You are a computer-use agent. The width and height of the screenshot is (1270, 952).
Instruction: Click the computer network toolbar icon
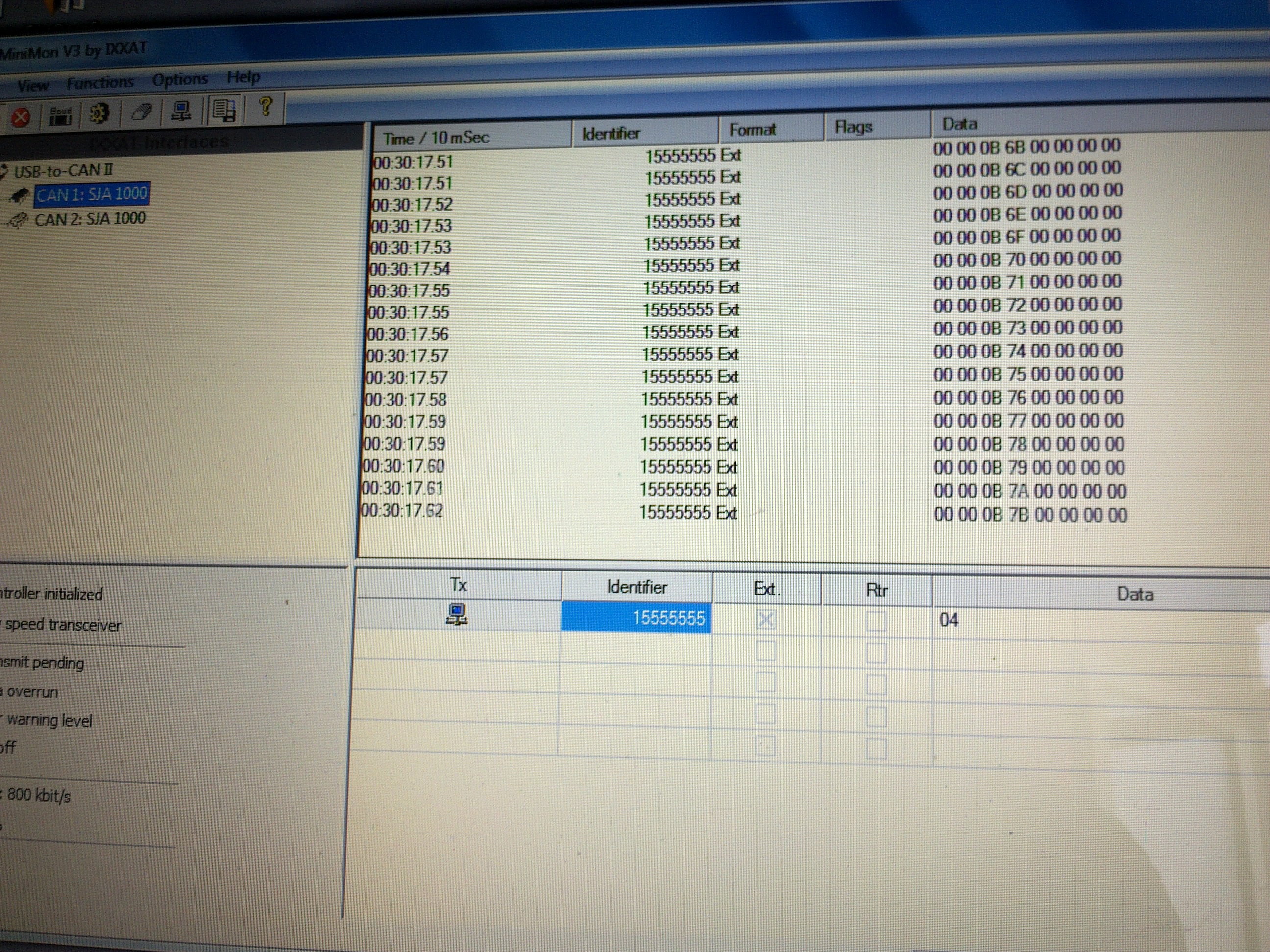coord(181,111)
